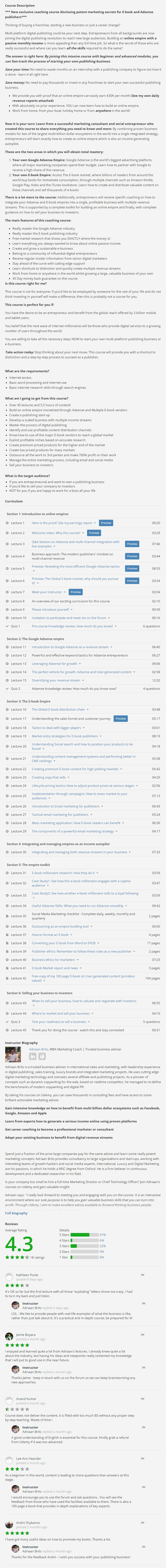Expand arrow next to 'Creating copy that sells'

(x=68, y=777)
